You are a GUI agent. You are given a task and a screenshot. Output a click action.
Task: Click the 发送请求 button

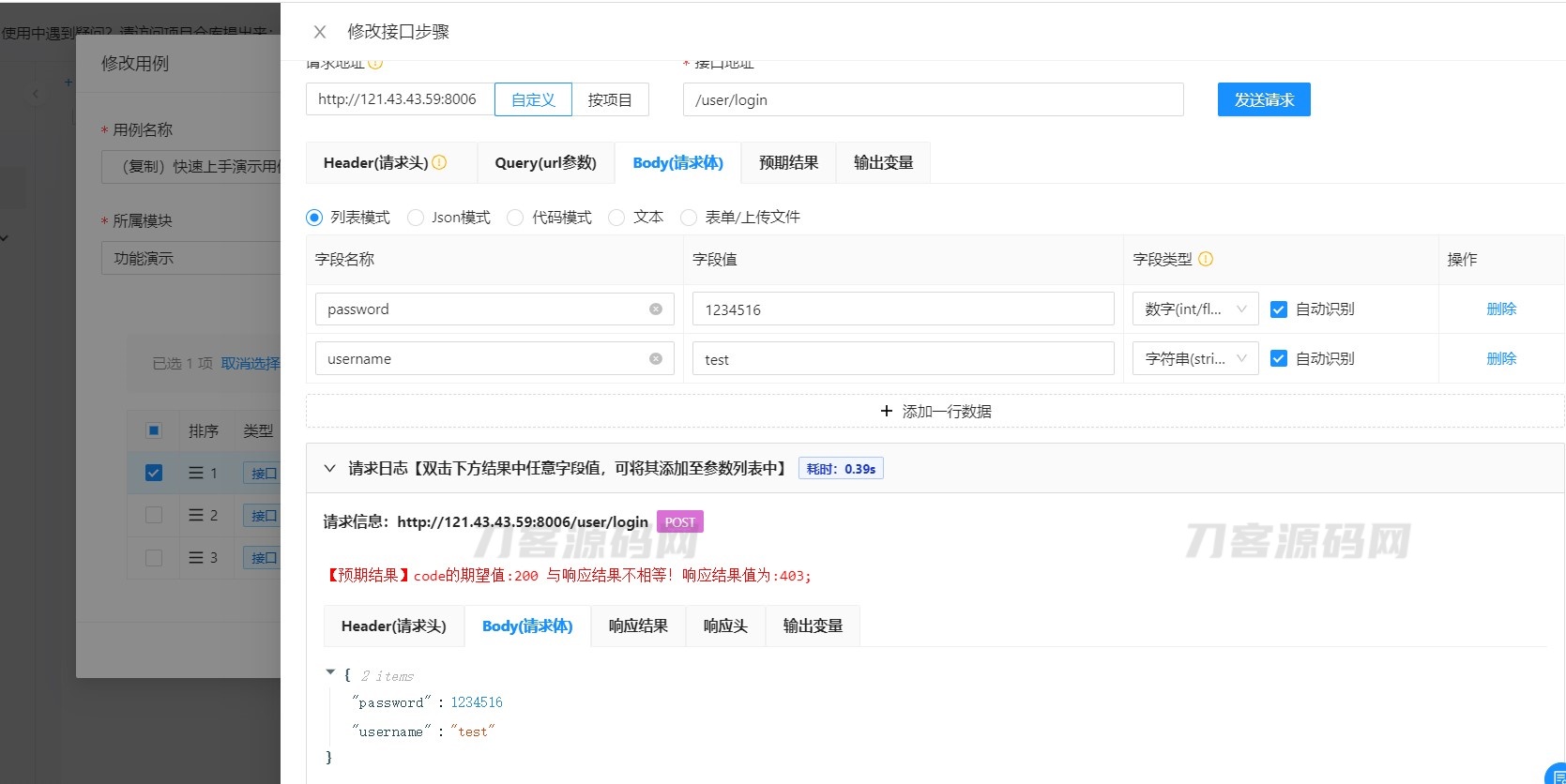click(x=1263, y=99)
